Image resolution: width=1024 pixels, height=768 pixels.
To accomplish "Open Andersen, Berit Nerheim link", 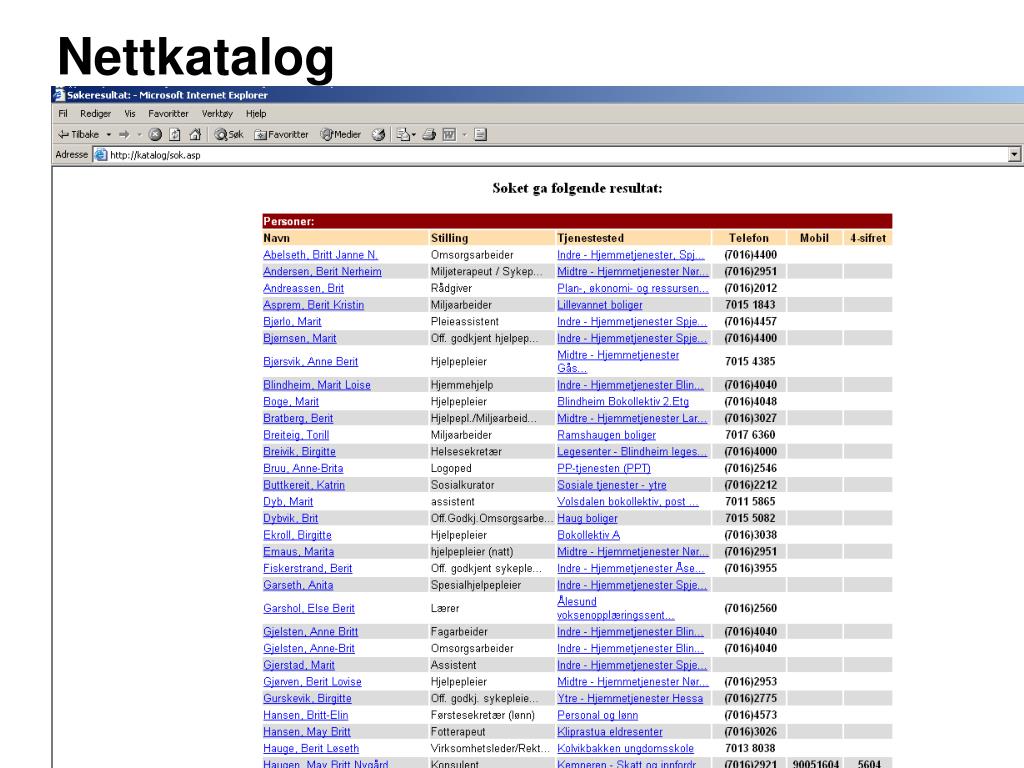I will click(322, 272).
